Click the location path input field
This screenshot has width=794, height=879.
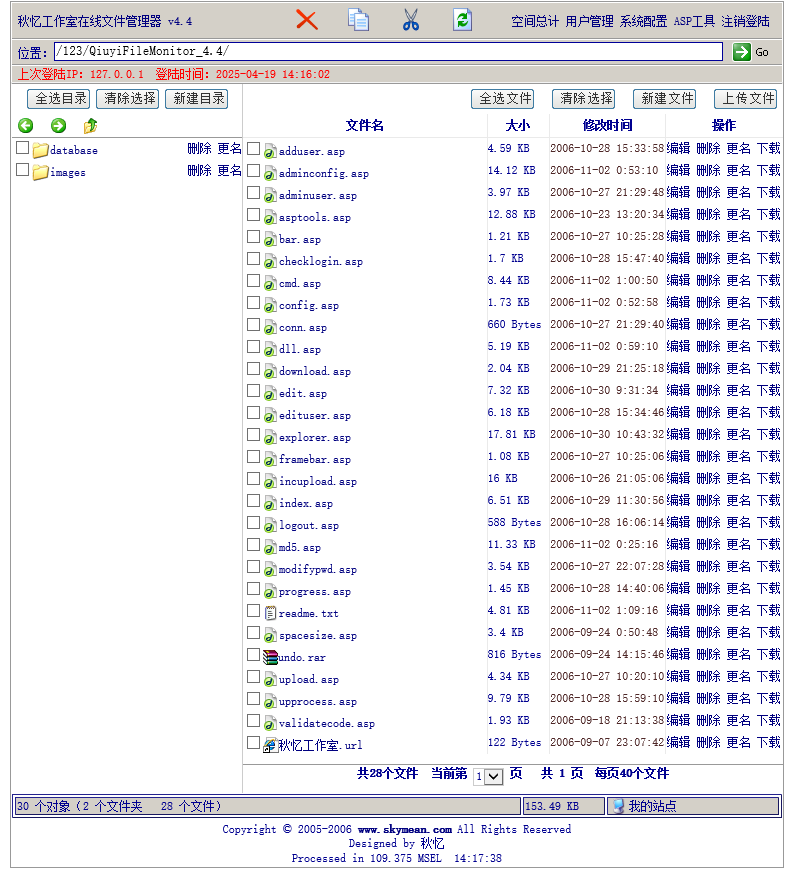388,51
